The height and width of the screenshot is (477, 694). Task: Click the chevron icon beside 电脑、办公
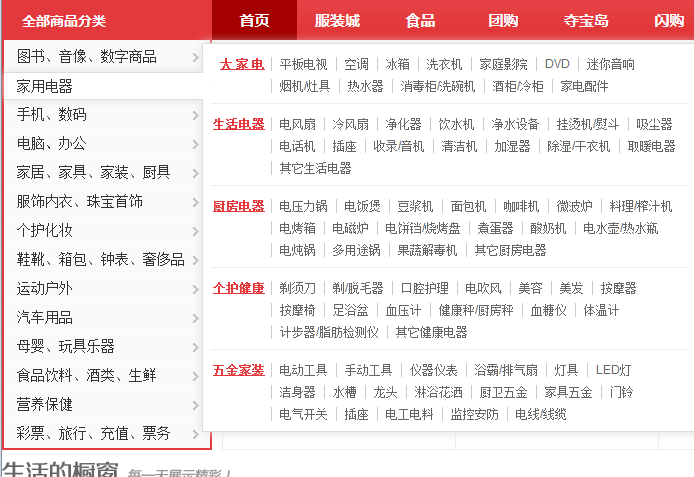coord(195,144)
